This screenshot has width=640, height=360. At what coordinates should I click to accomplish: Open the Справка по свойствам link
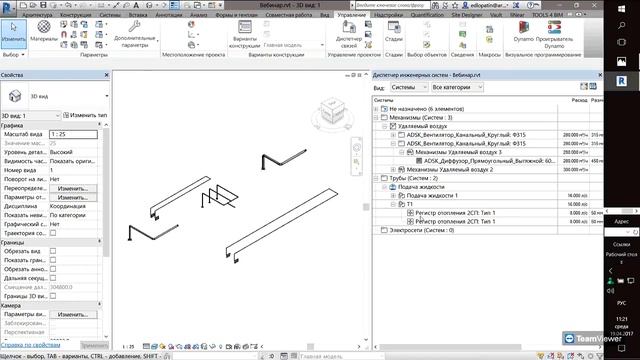pyautogui.click(x=31, y=345)
